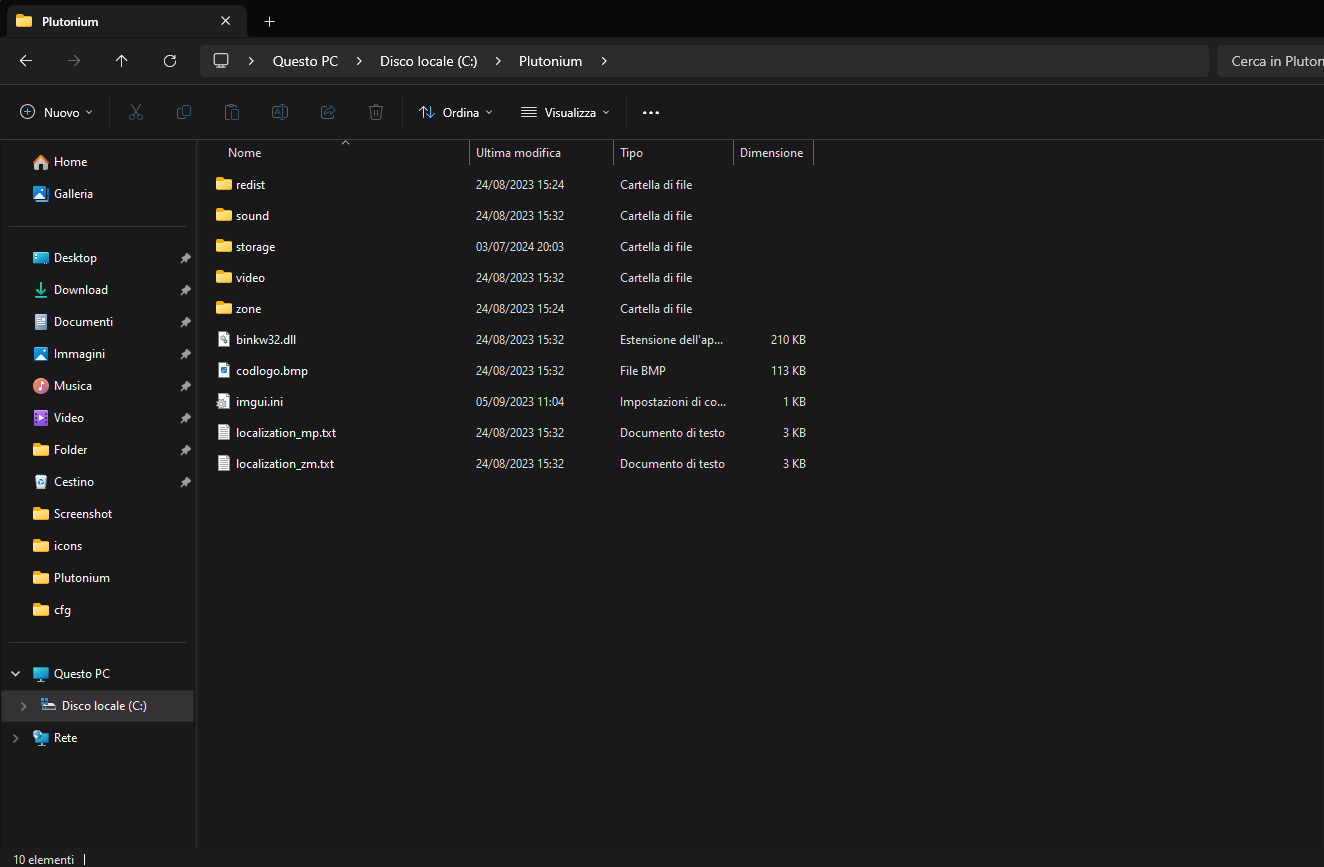Image resolution: width=1324 pixels, height=867 pixels.
Task: Expand the Rete tree node
Action: click(x=15, y=738)
